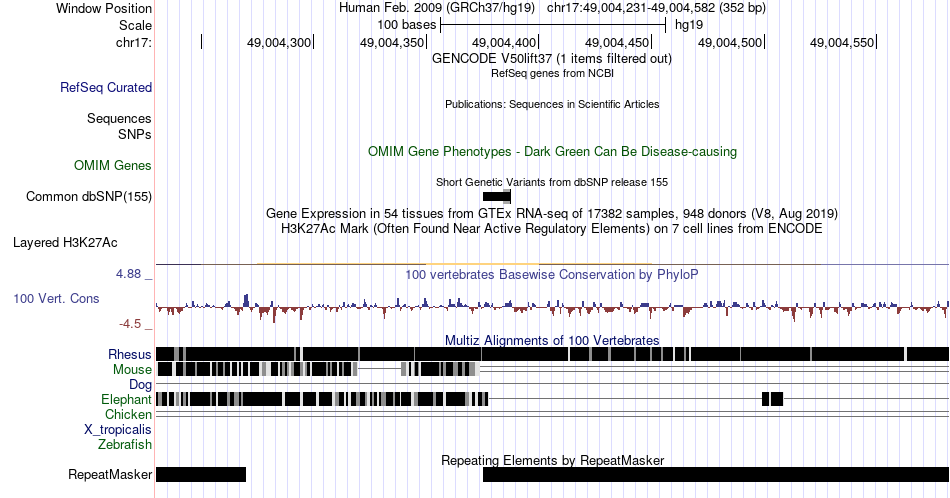Click 100 vertebrates Basewise Conservation by PhyloP title
950x498 pixels.
pos(552,275)
